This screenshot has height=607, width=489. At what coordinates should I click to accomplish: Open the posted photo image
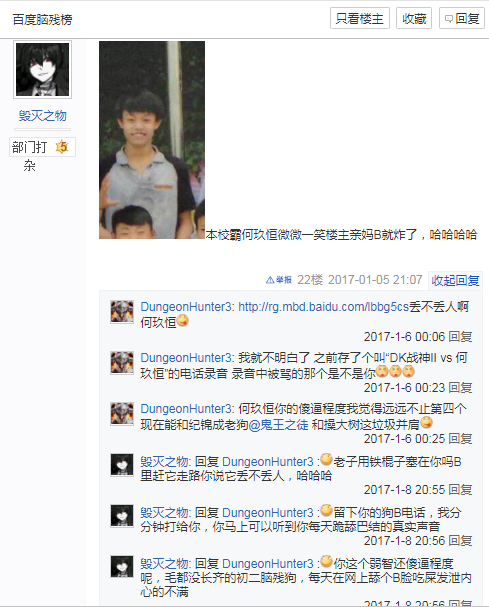pyautogui.click(x=152, y=140)
